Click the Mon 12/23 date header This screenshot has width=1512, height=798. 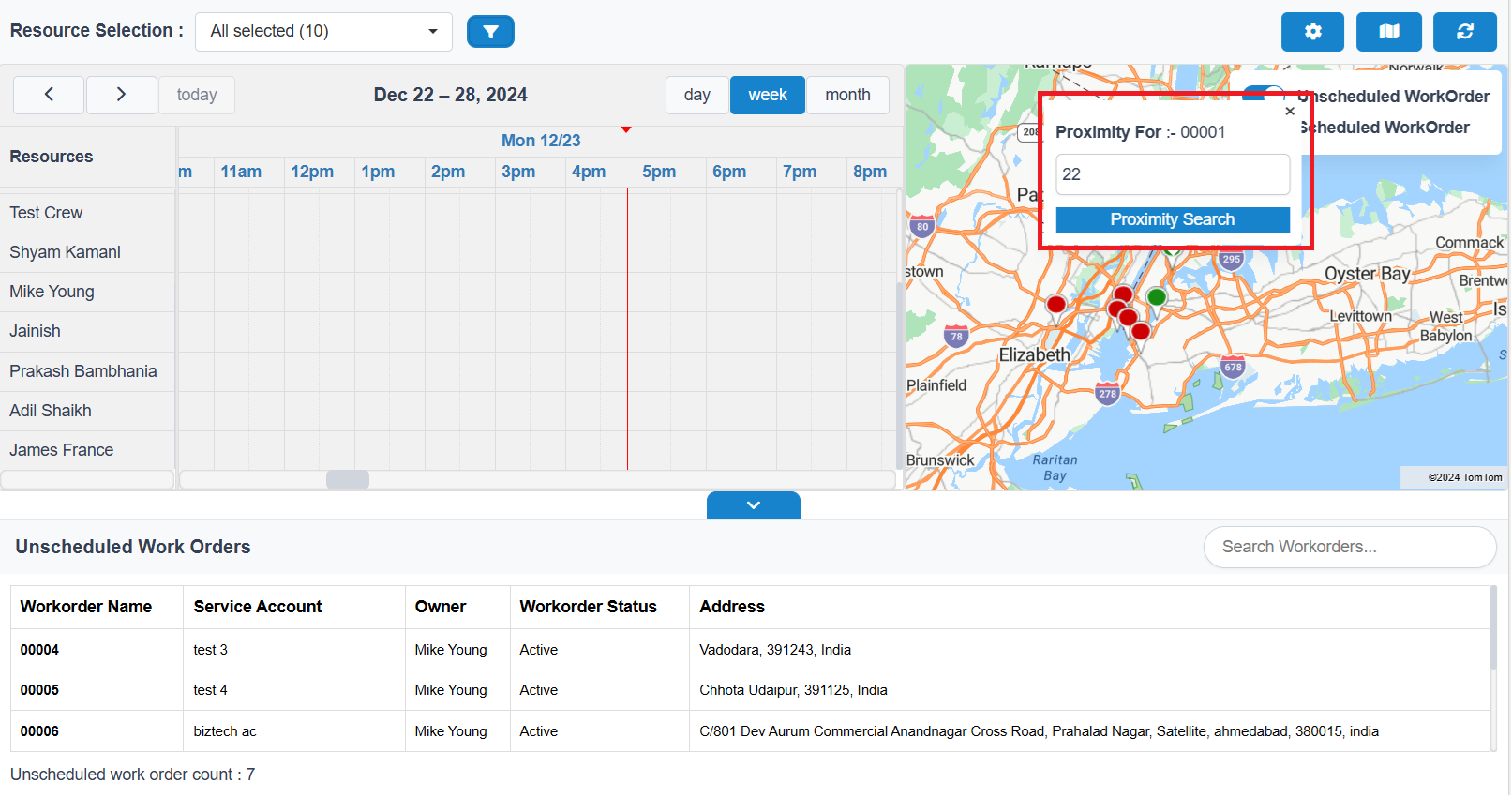pos(541,141)
